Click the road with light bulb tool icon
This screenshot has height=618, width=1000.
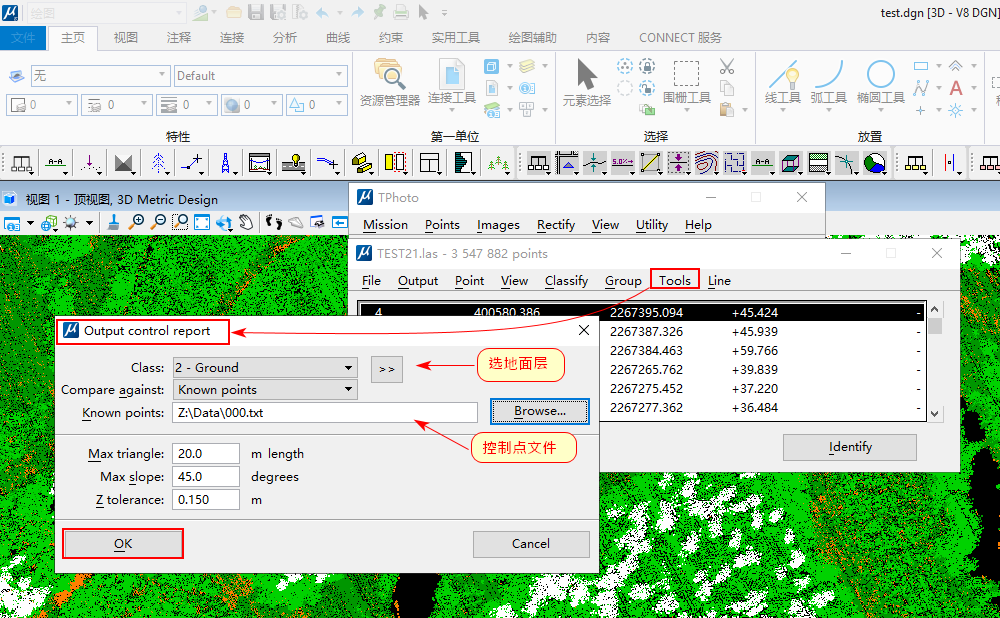point(293,163)
